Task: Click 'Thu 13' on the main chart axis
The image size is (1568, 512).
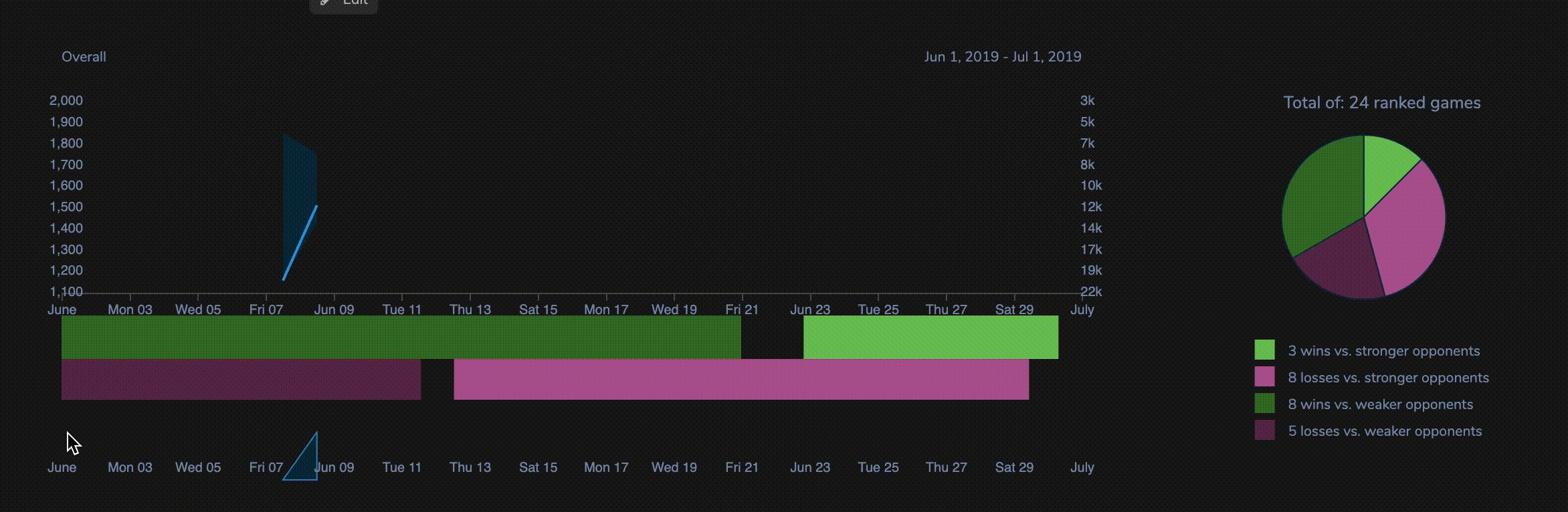Action: coord(470,309)
